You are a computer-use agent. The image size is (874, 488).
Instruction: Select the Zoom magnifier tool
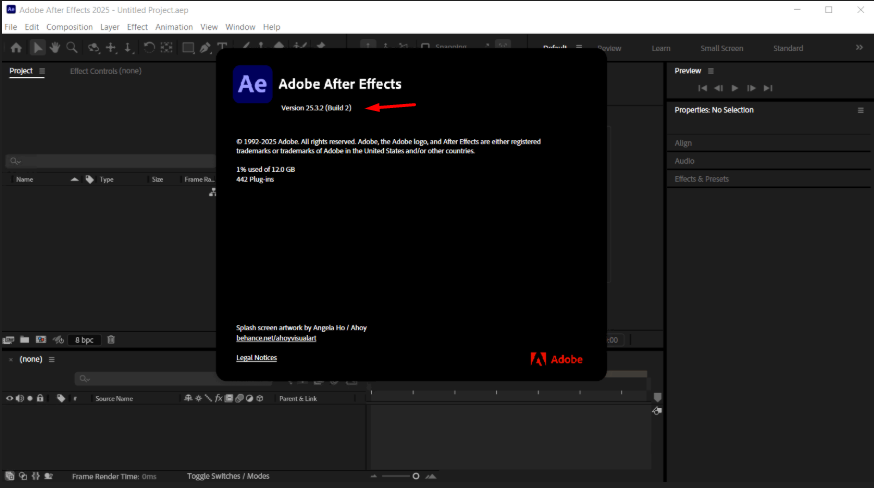(x=72, y=48)
